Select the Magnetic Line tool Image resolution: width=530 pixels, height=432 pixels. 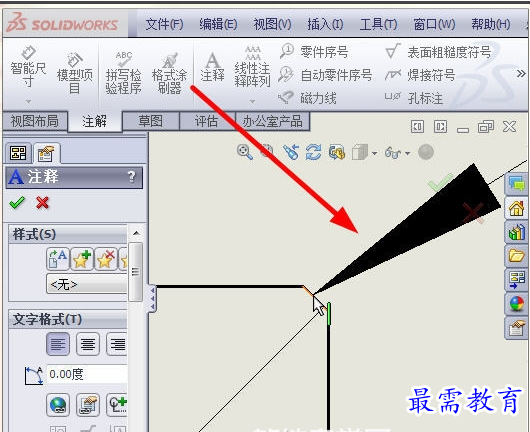(x=307, y=98)
